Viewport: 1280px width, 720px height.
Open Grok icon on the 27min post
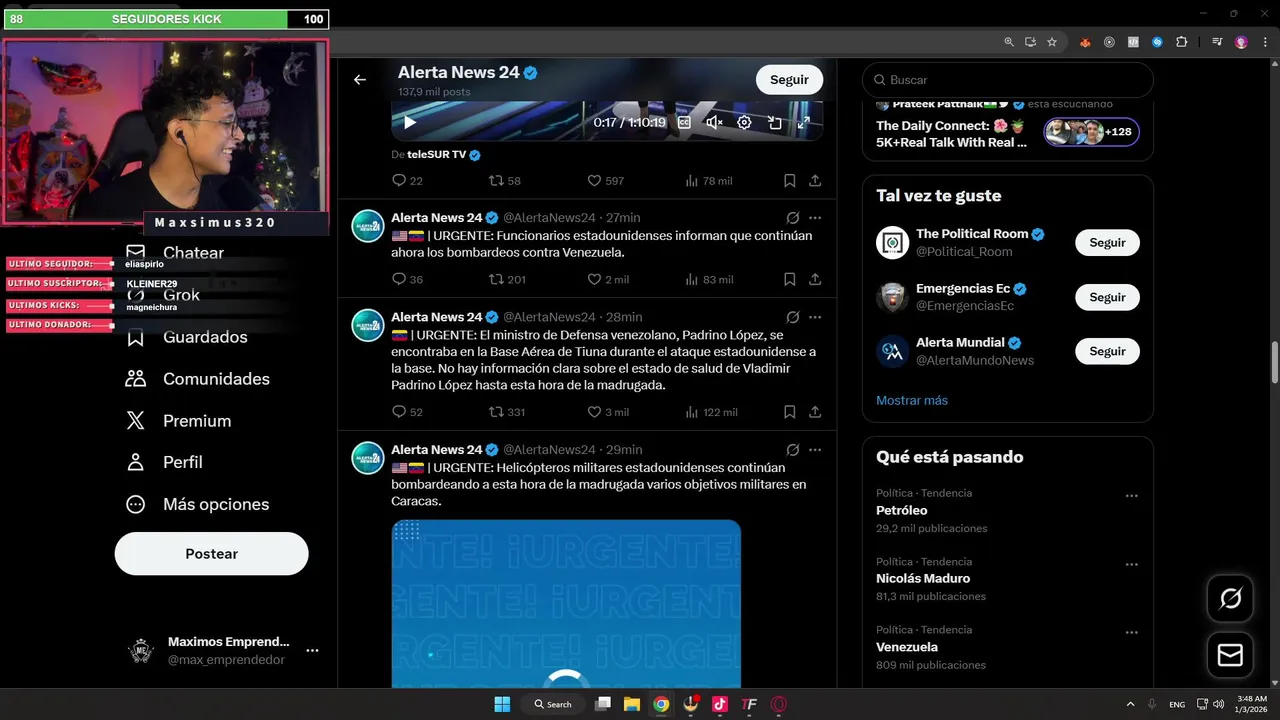(x=792, y=218)
